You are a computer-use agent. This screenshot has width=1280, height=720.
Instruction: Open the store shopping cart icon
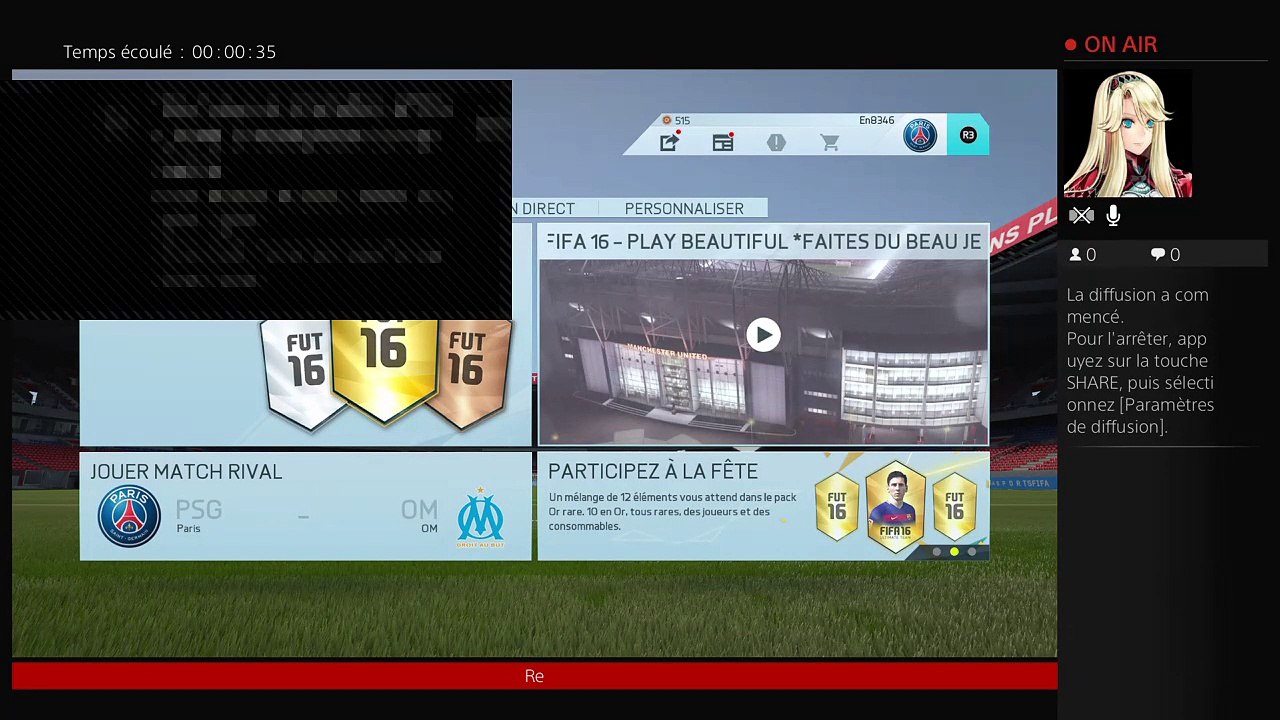830,143
